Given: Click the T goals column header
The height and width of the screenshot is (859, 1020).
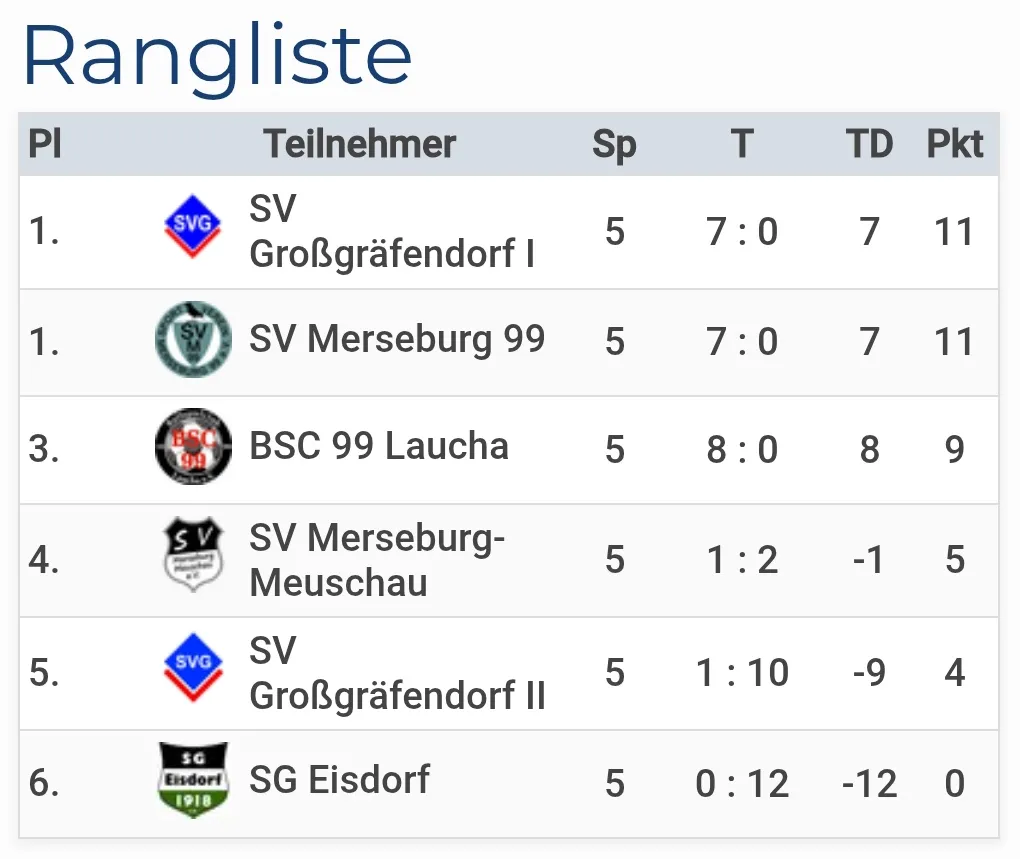Looking at the screenshot, I should pyautogui.click(x=741, y=145).
